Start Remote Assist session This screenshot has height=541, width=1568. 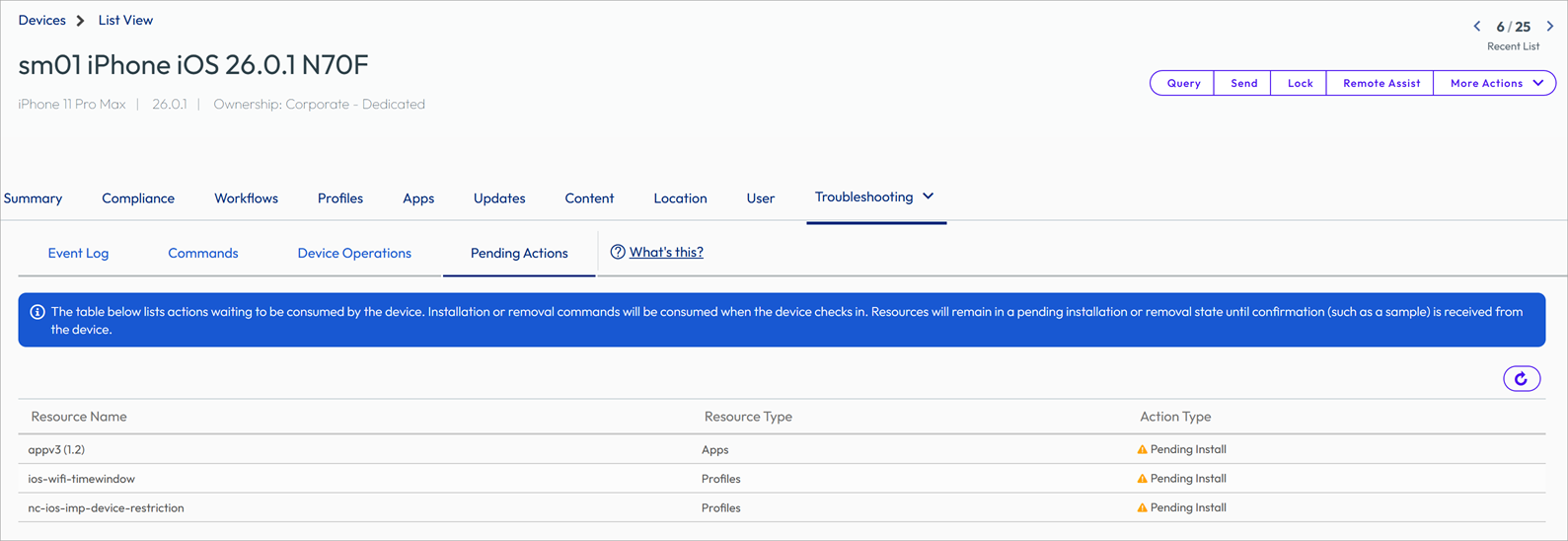pos(1381,83)
